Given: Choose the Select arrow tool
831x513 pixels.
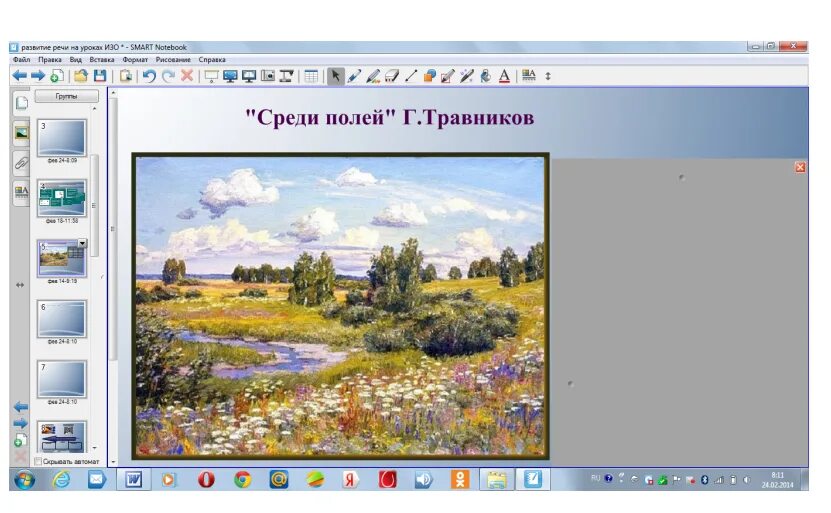Looking at the screenshot, I should point(335,76).
